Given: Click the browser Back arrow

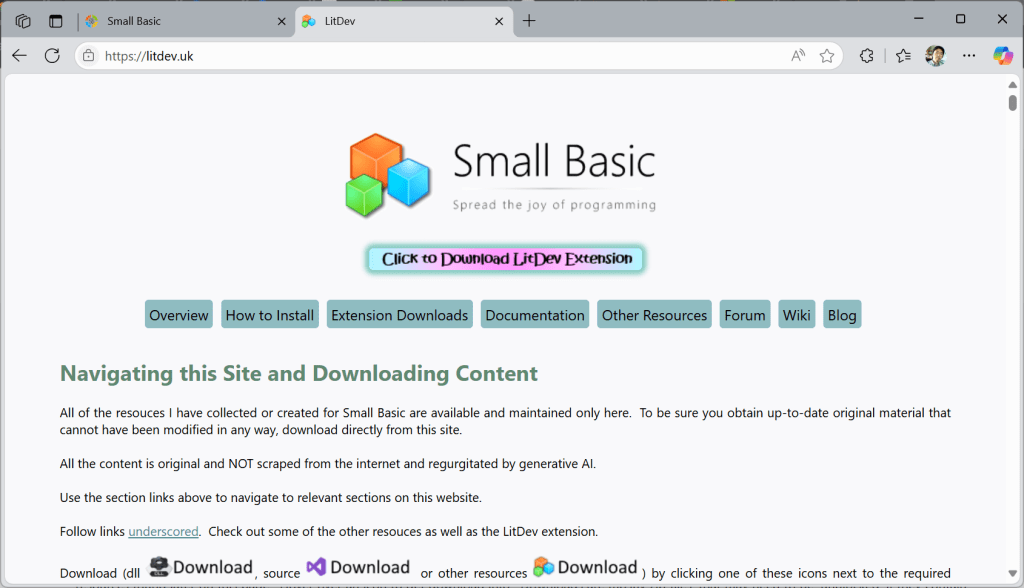Looking at the screenshot, I should tap(19, 56).
